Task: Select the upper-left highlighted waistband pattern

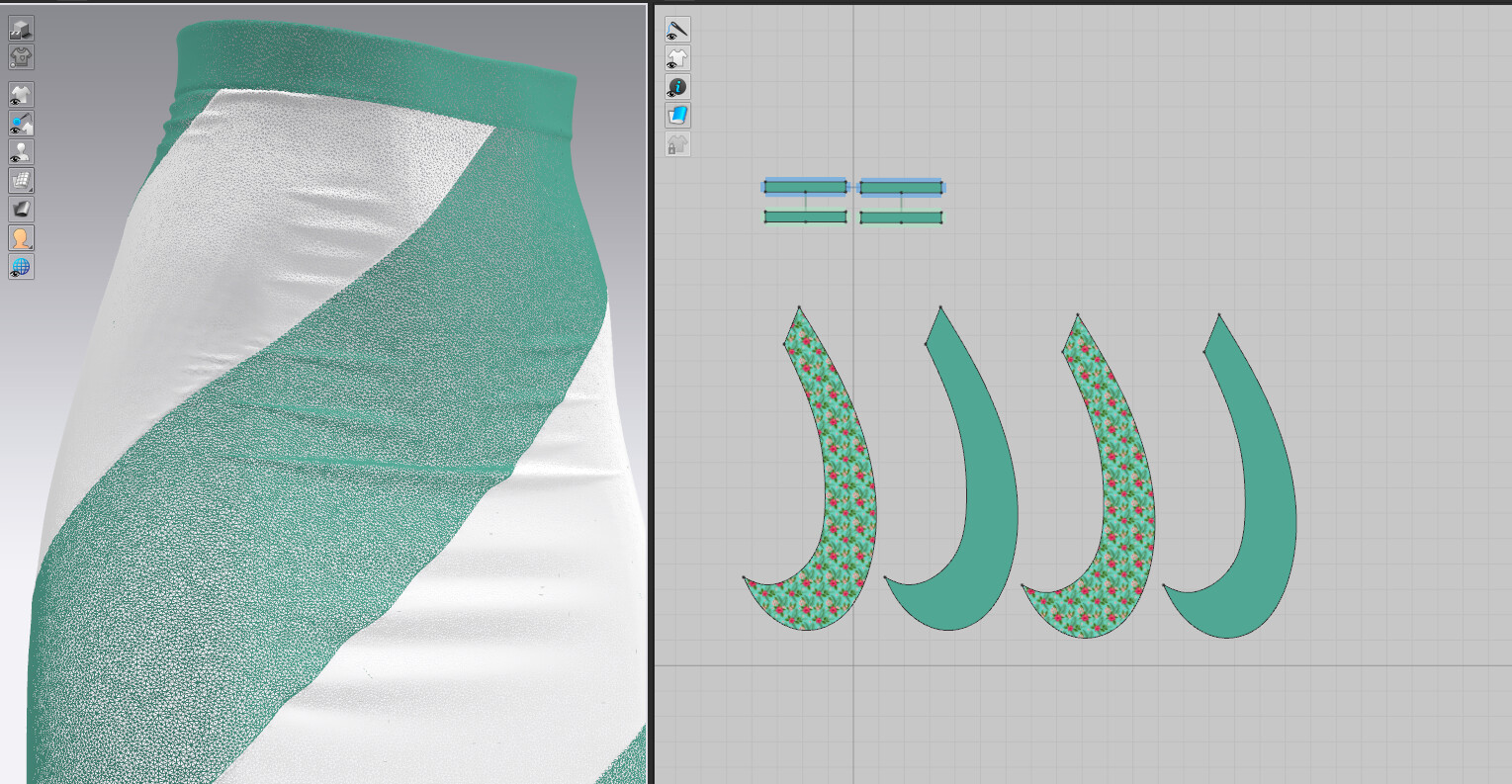Action: 805,187
